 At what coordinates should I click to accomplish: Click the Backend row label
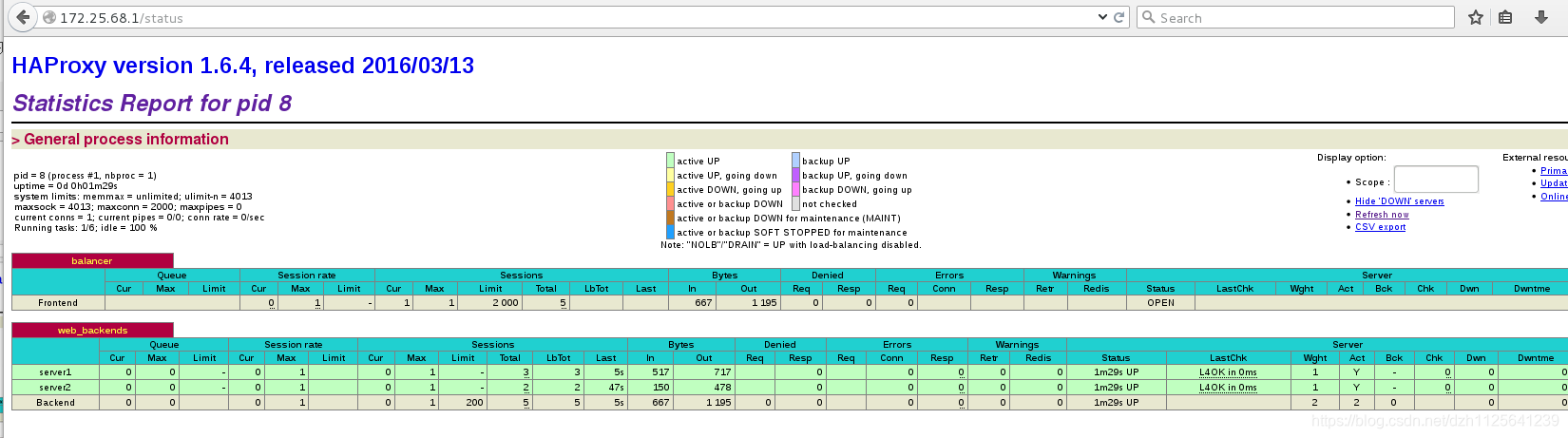click(x=55, y=403)
